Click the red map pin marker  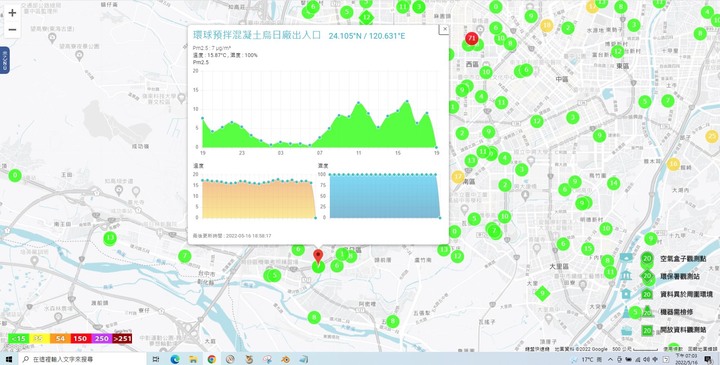click(318, 257)
